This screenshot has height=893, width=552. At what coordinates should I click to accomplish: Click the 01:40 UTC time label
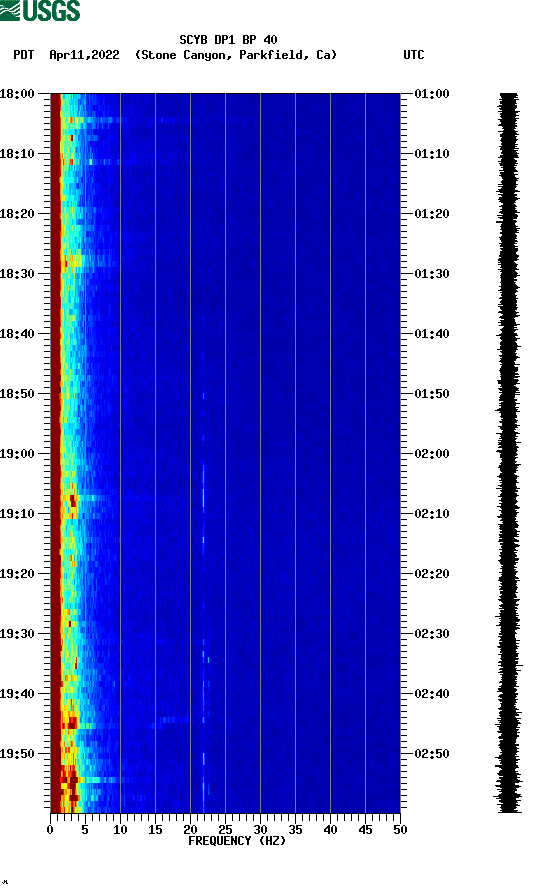(x=432, y=334)
